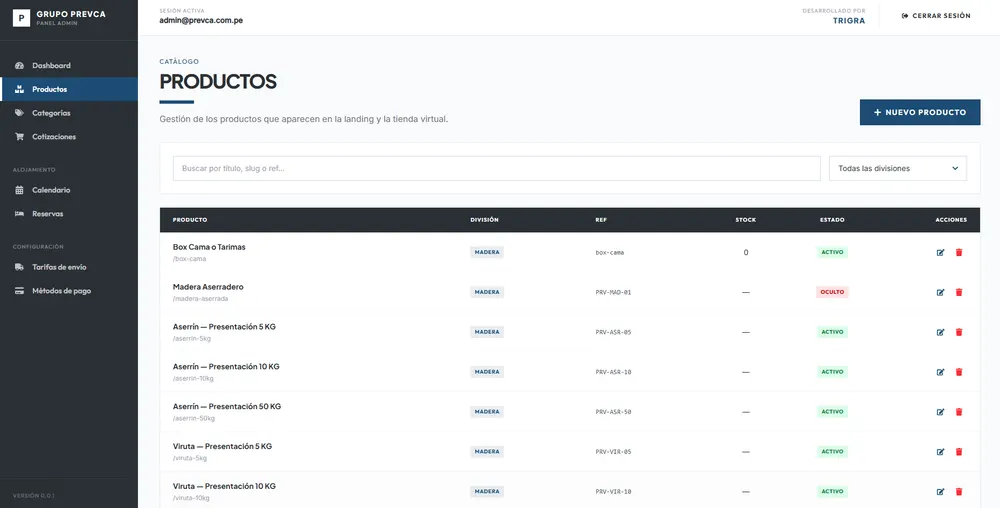Click the Madera Aserradero product name
This screenshot has width=1000, height=508.
(x=208, y=287)
